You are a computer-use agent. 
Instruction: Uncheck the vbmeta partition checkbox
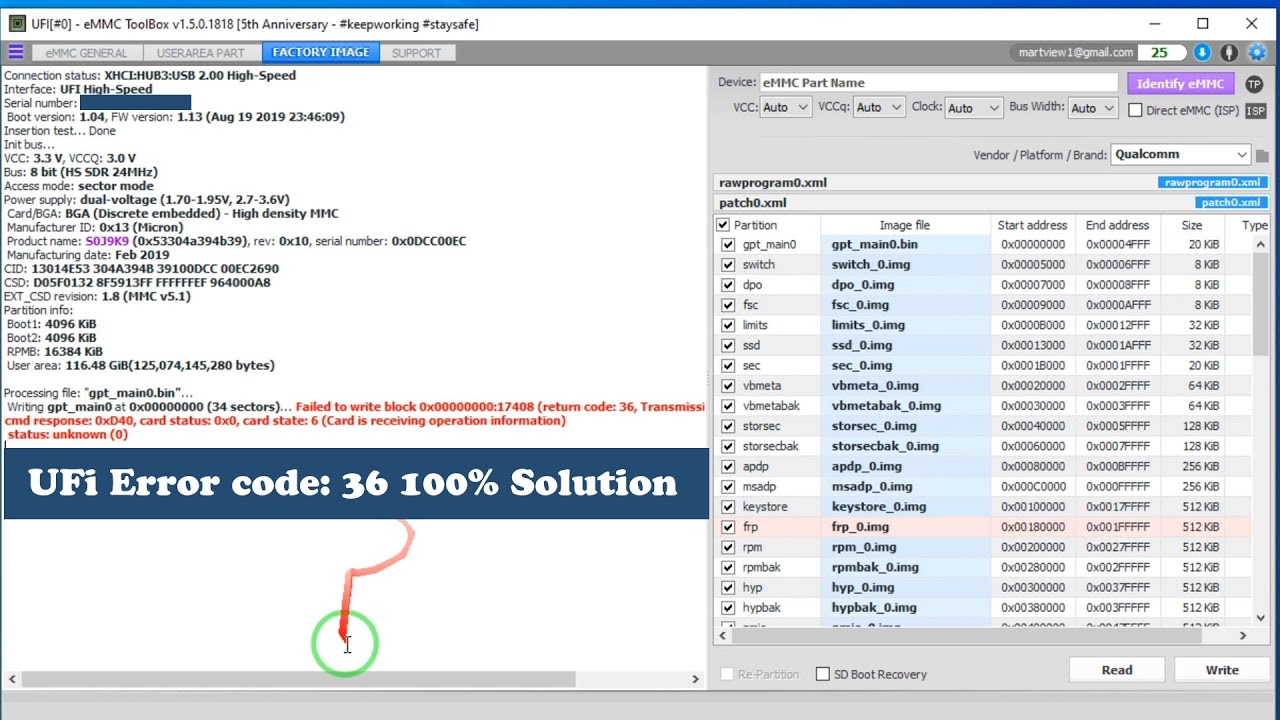click(x=728, y=386)
